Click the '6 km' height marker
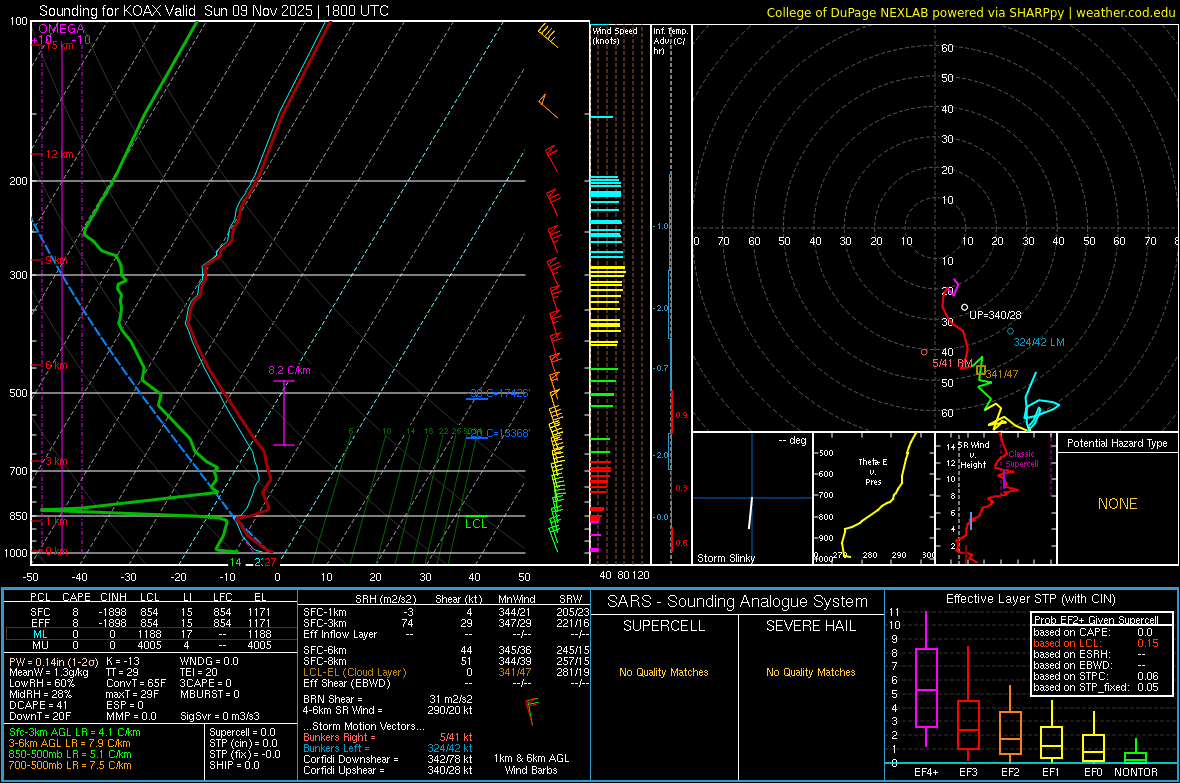Viewport: 1180px width, 783px height. point(56,365)
